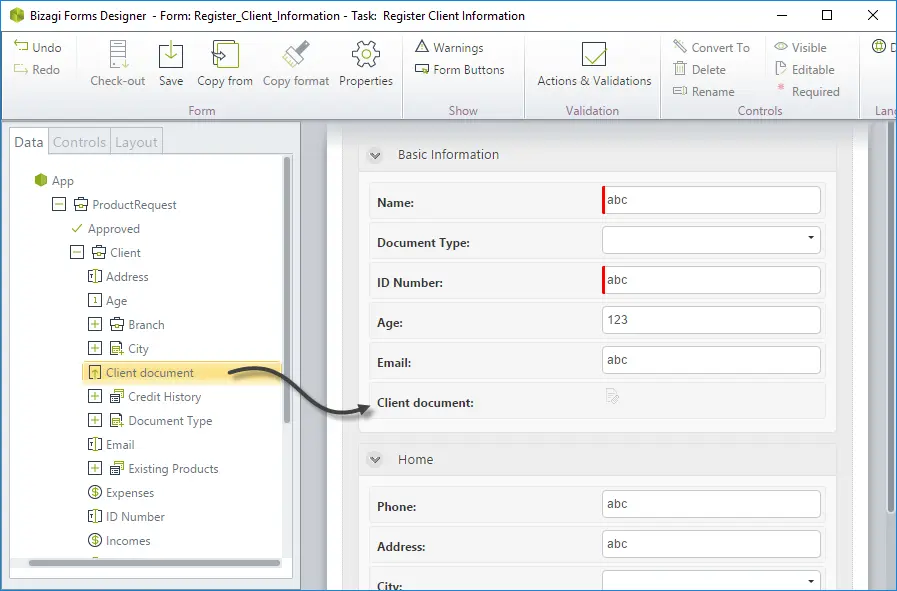Screen dimensions: 897x591
Task: Select the App root node
Action: tap(54, 180)
